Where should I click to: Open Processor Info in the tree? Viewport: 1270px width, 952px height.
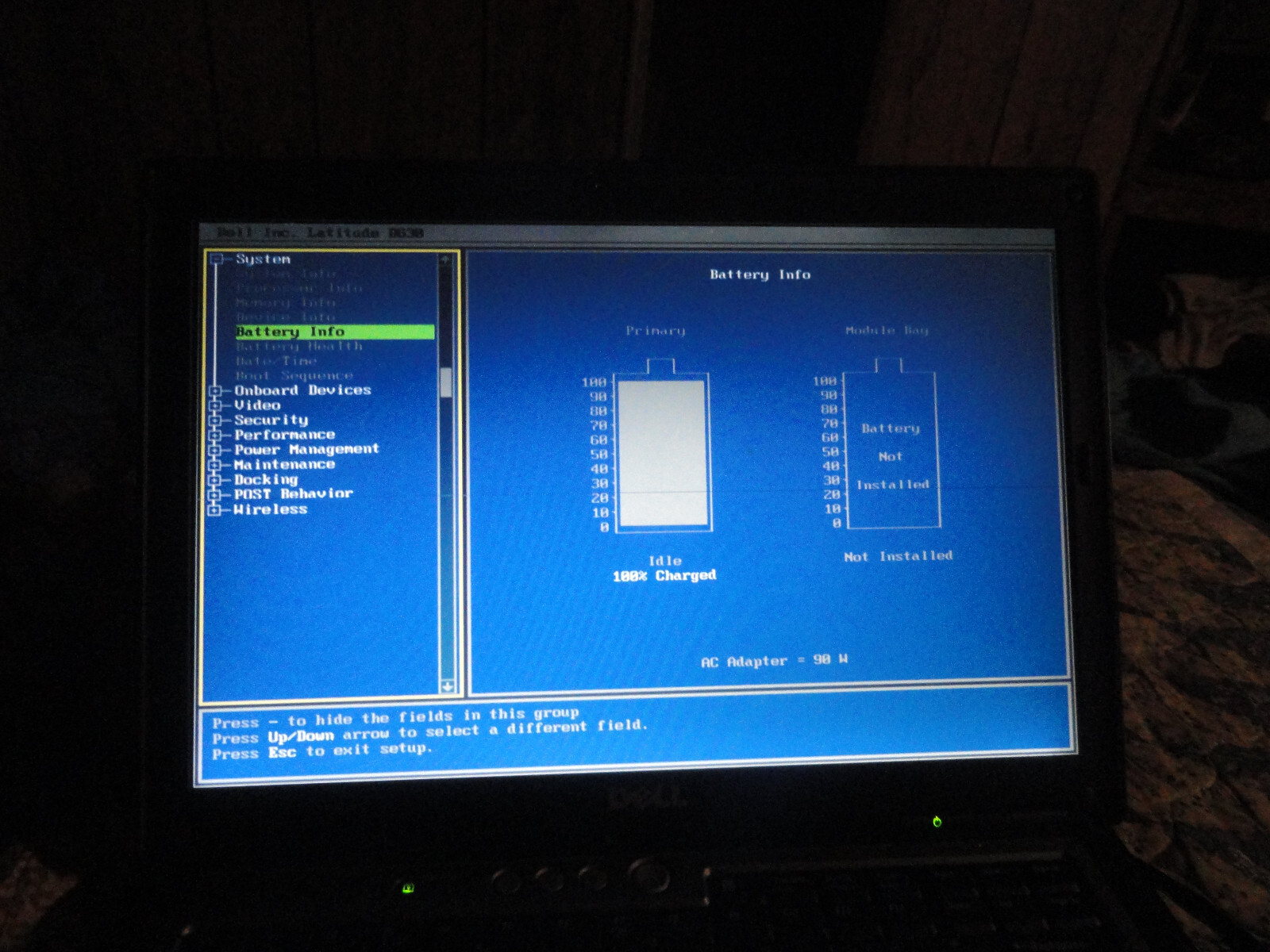(x=299, y=288)
